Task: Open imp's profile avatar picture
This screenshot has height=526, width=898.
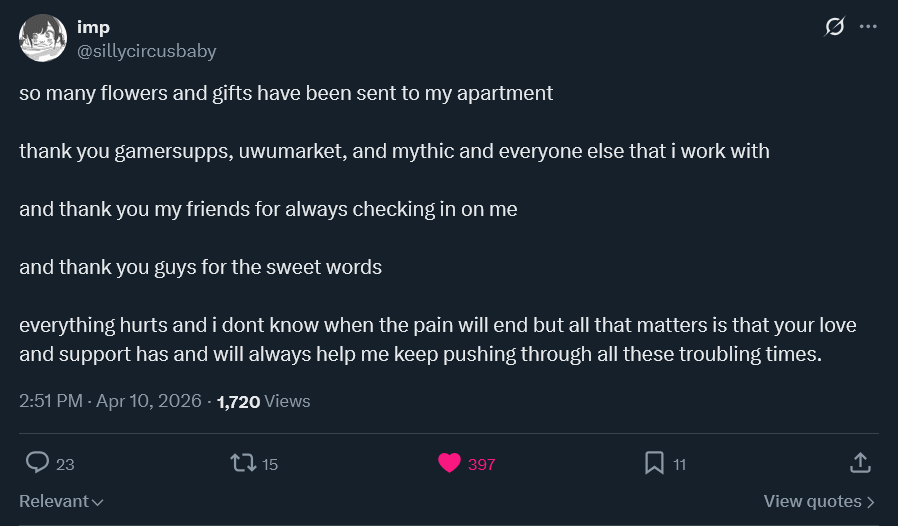Action: tap(43, 39)
